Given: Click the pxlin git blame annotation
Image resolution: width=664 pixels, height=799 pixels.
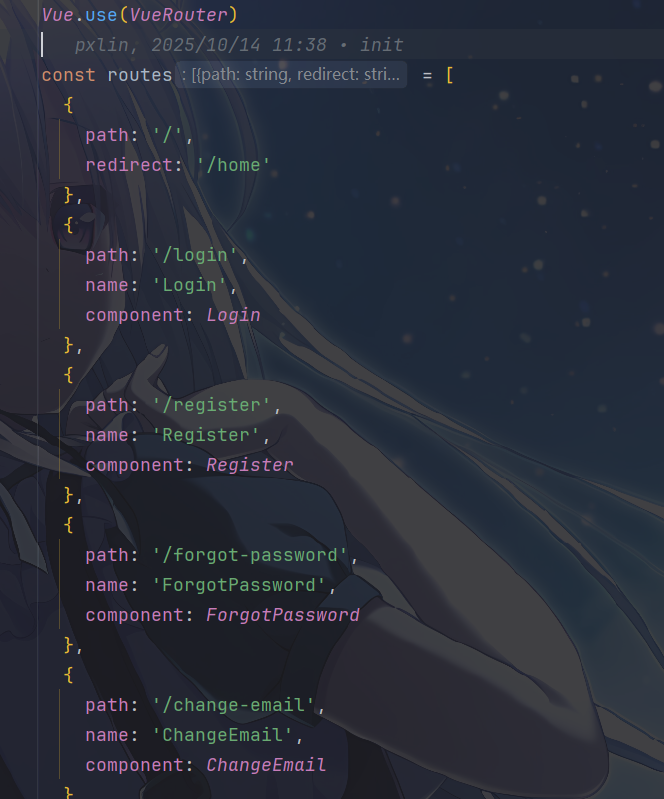Looking at the screenshot, I should point(239,45).
